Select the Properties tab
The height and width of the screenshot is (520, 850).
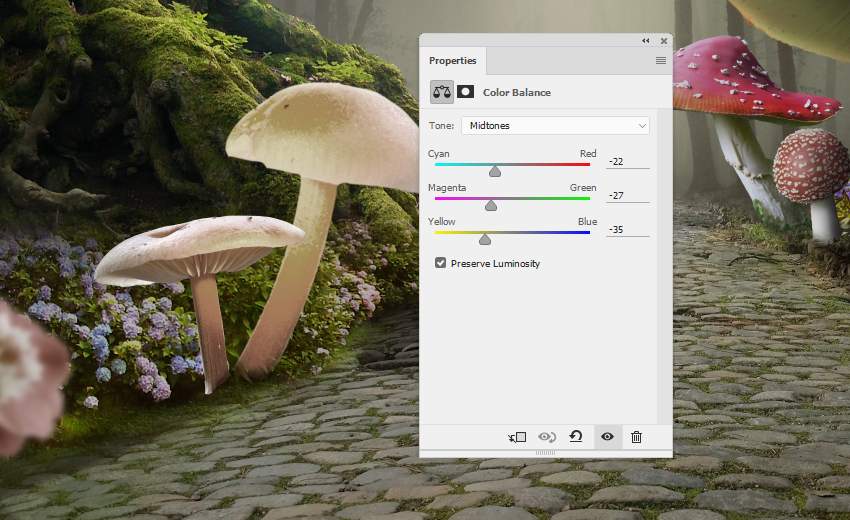point(453,61)
